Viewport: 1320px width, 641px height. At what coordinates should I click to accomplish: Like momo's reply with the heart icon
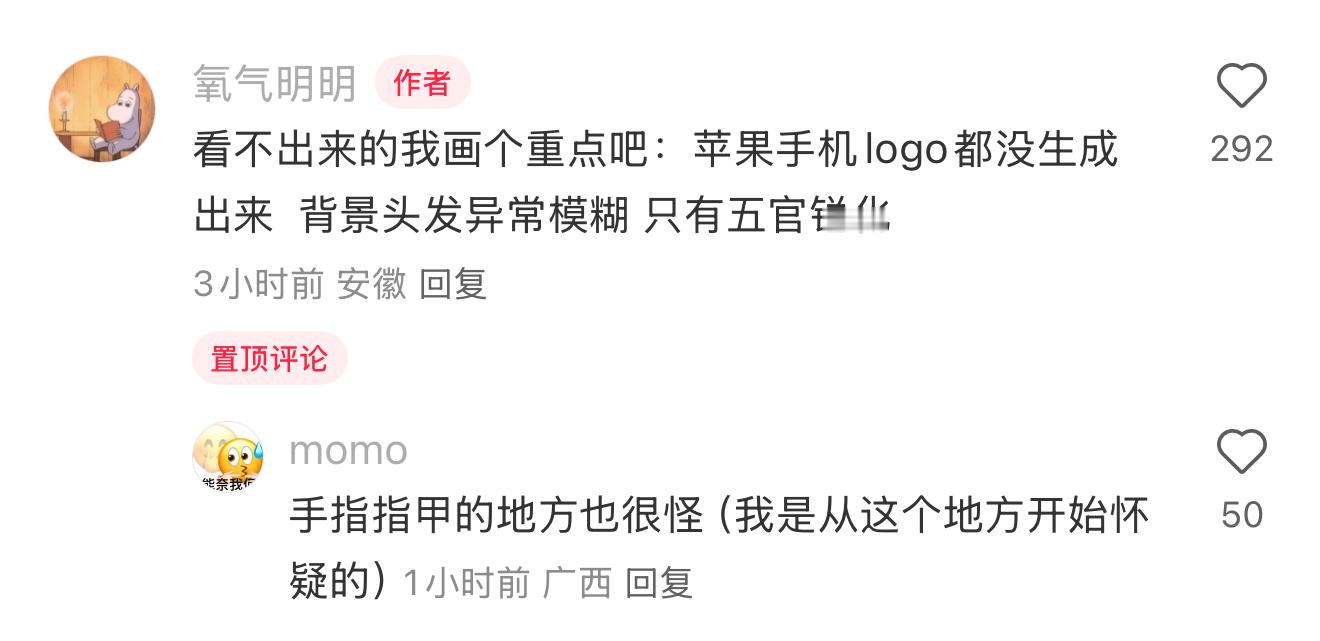tap(1241, 452)
